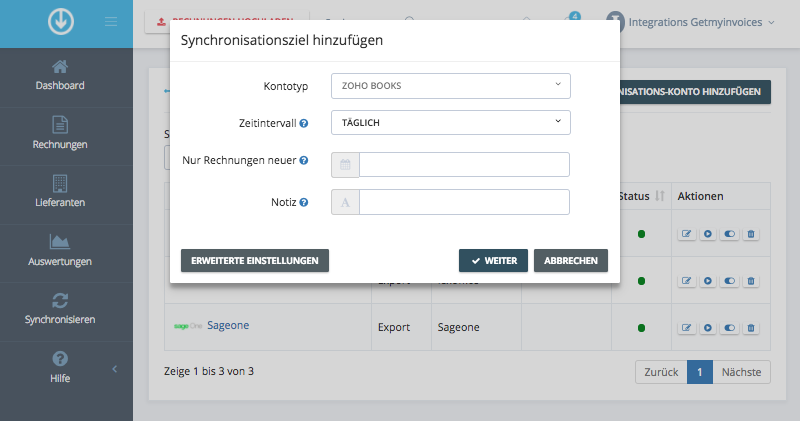Toggle the first row's sync account

click(729, 234)
